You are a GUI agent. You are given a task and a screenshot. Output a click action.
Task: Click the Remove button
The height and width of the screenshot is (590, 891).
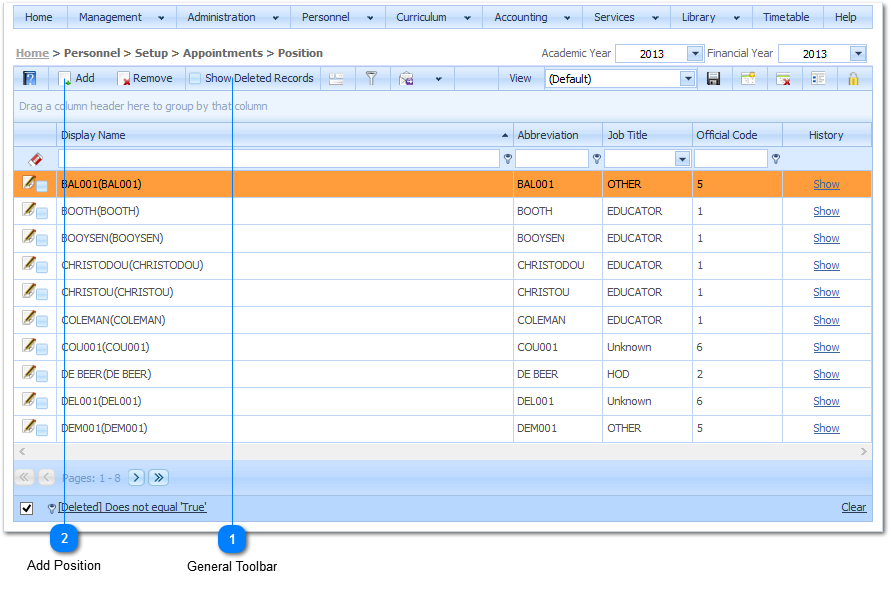(x=145, y=78)
